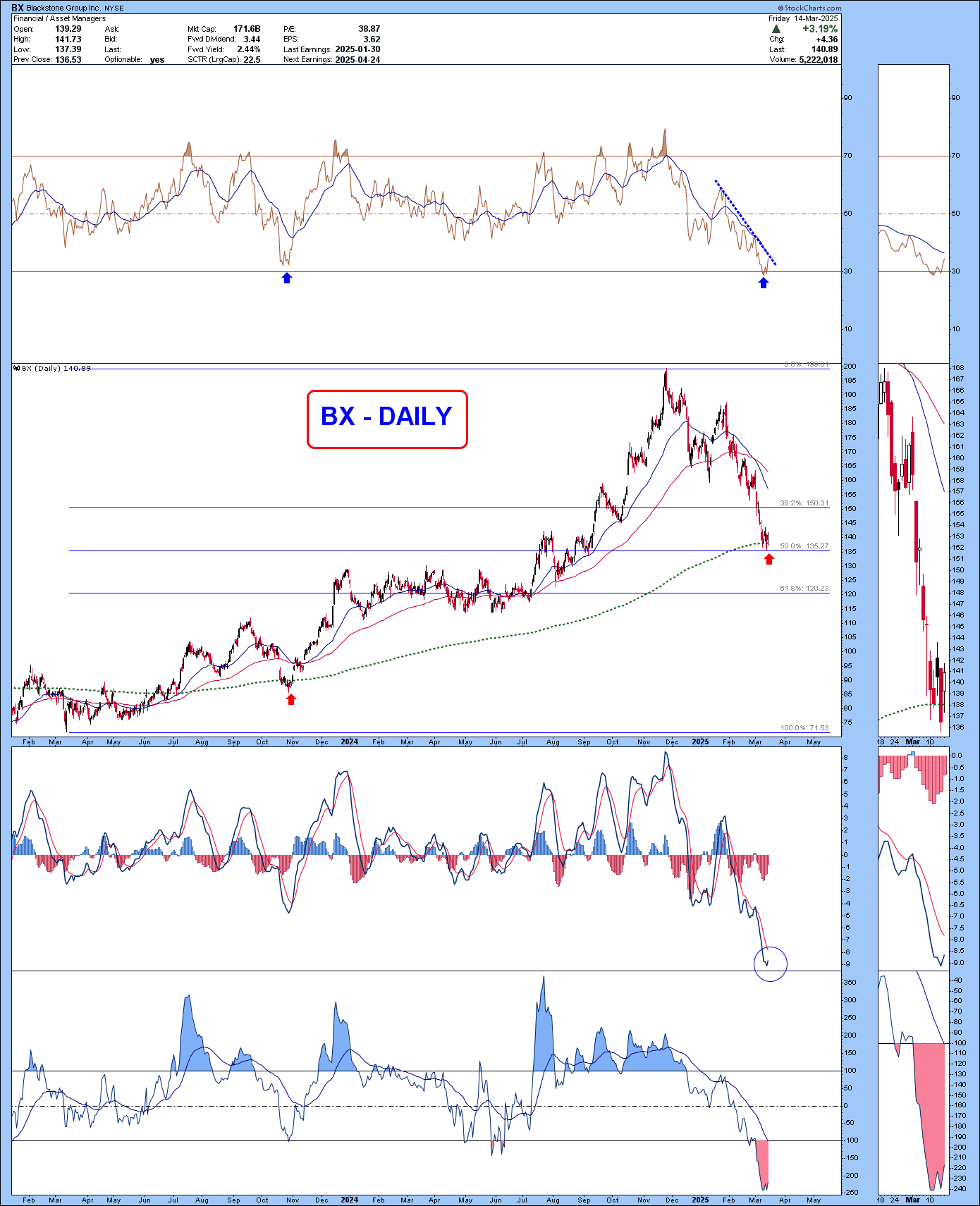Select the BX - DAILY title box

click(387, 419)
